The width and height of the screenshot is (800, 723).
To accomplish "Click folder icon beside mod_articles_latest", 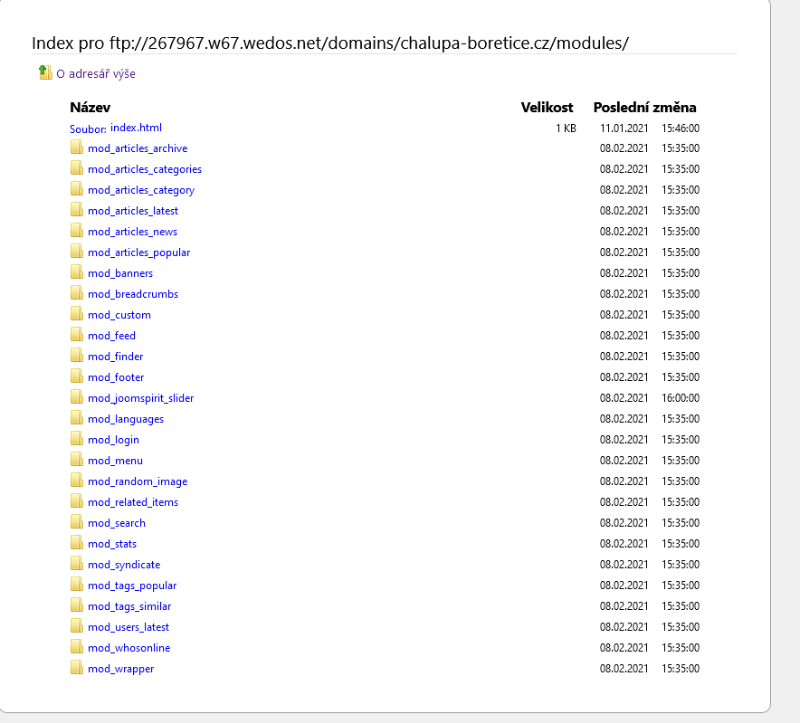I will pyautogui.click(x=77, y=210).
